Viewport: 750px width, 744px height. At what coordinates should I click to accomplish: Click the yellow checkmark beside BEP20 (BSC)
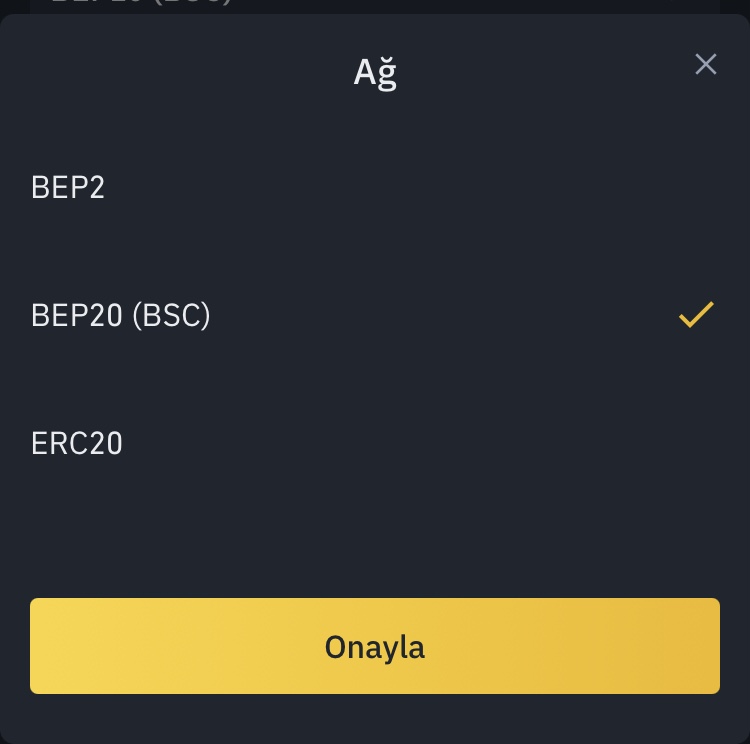(x=696, y=315)
